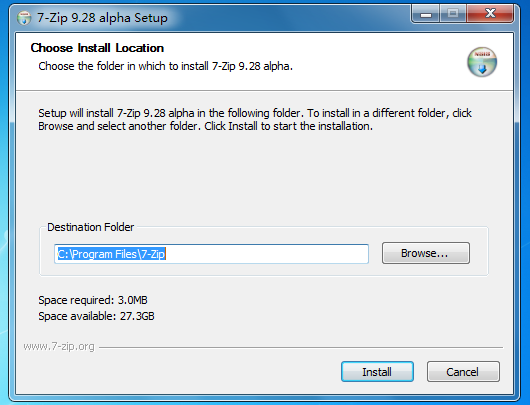This screenshot has width=530, height=405.
Task: Click the "Space available: 27.3GB" text
Action: click(96, 316)
